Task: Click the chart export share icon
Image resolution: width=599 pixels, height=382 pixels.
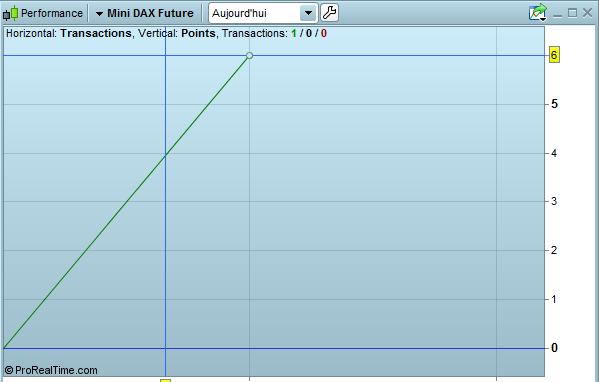Action: pos(538,13)
